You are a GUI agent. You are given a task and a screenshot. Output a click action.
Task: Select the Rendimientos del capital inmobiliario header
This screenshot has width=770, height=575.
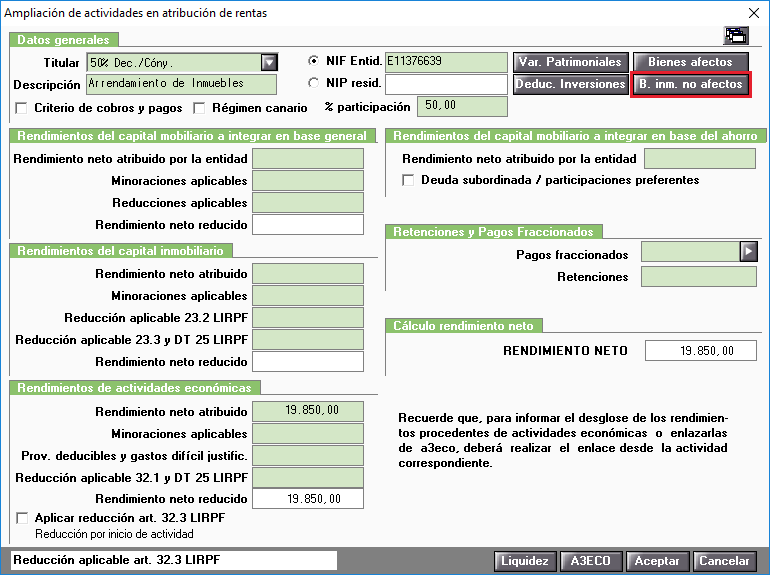tap(121, 251)
